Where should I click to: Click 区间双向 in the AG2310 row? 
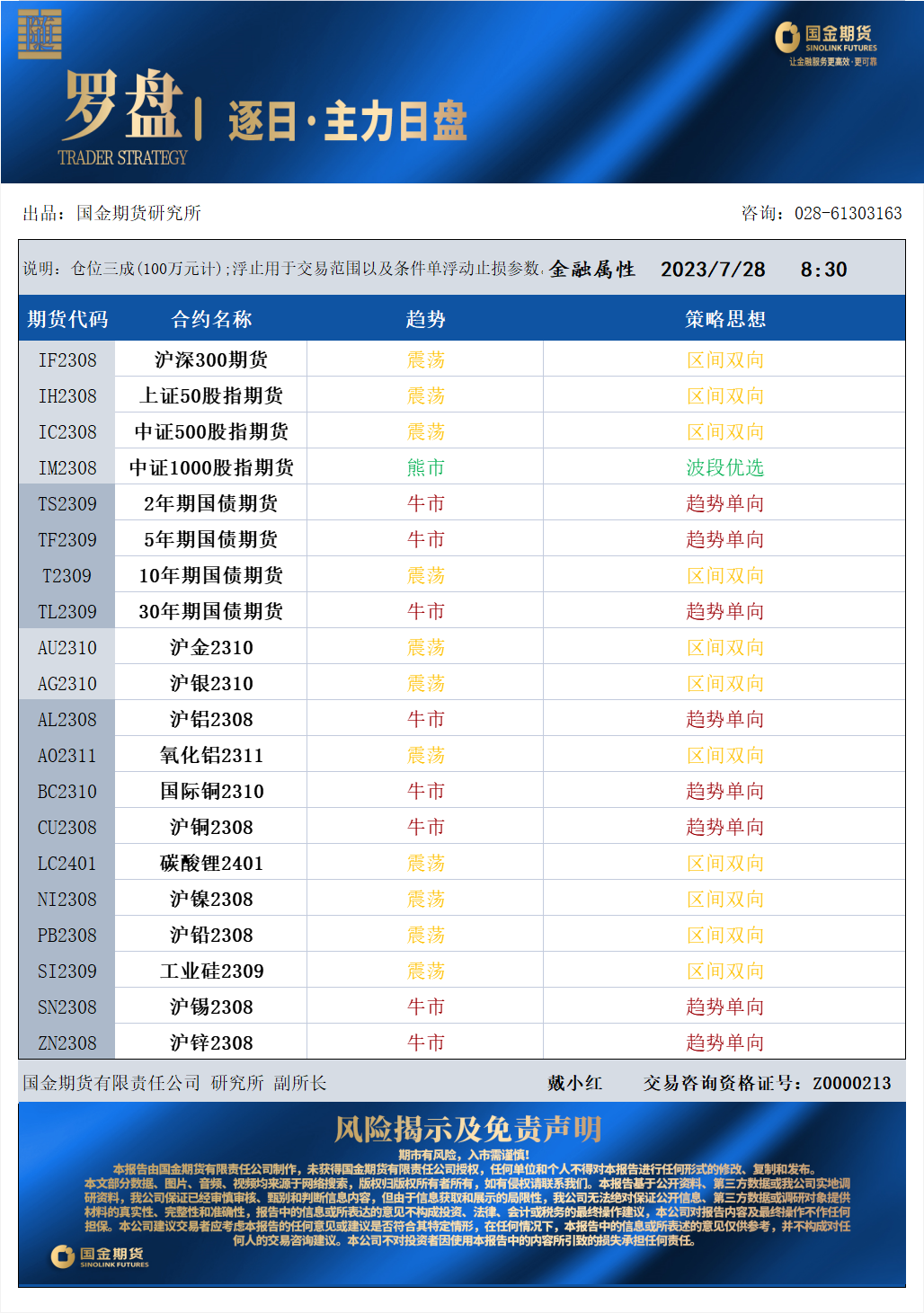click(724, 683)
